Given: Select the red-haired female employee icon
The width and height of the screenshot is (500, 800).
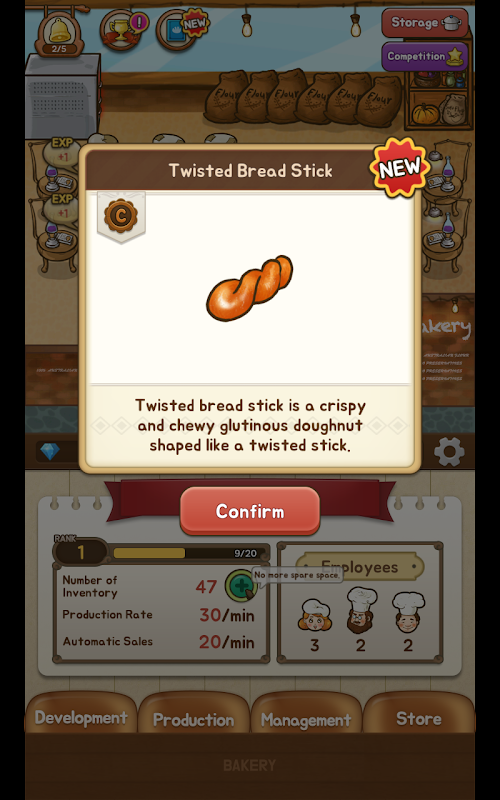Looking at the screenshot, I should point(314,615).
